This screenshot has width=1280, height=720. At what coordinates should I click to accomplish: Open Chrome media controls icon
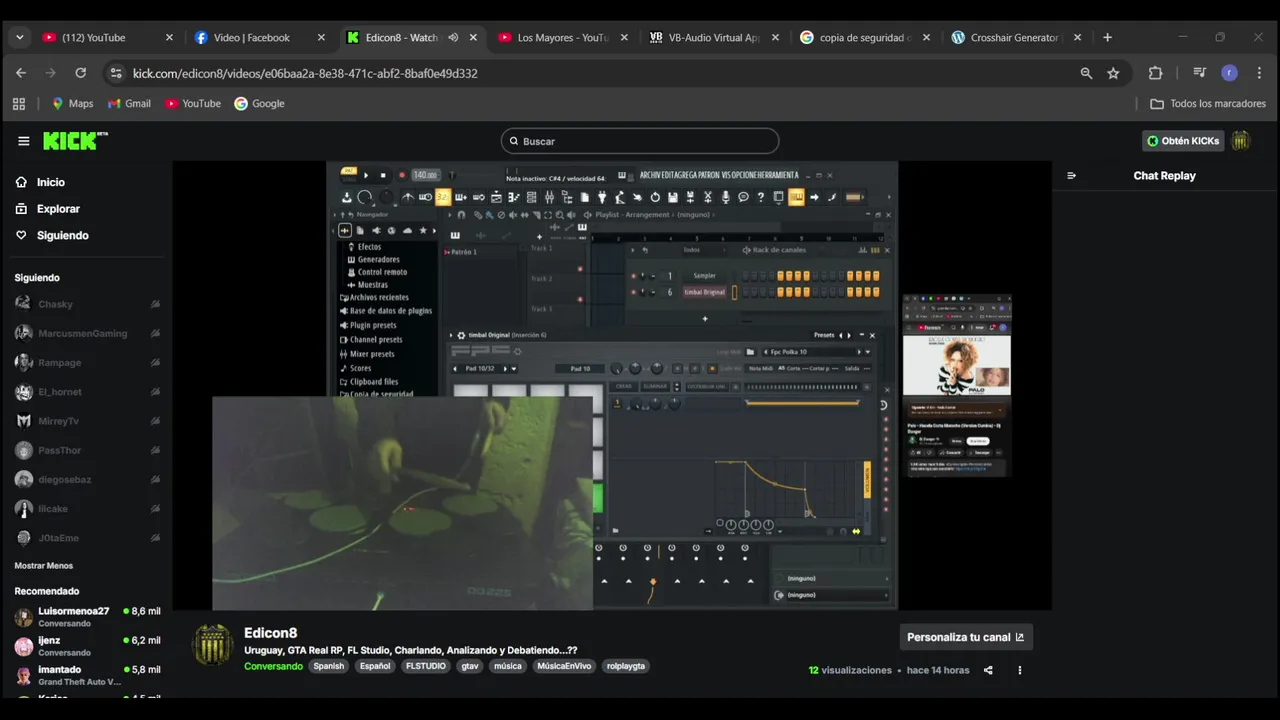point(1199,73)
